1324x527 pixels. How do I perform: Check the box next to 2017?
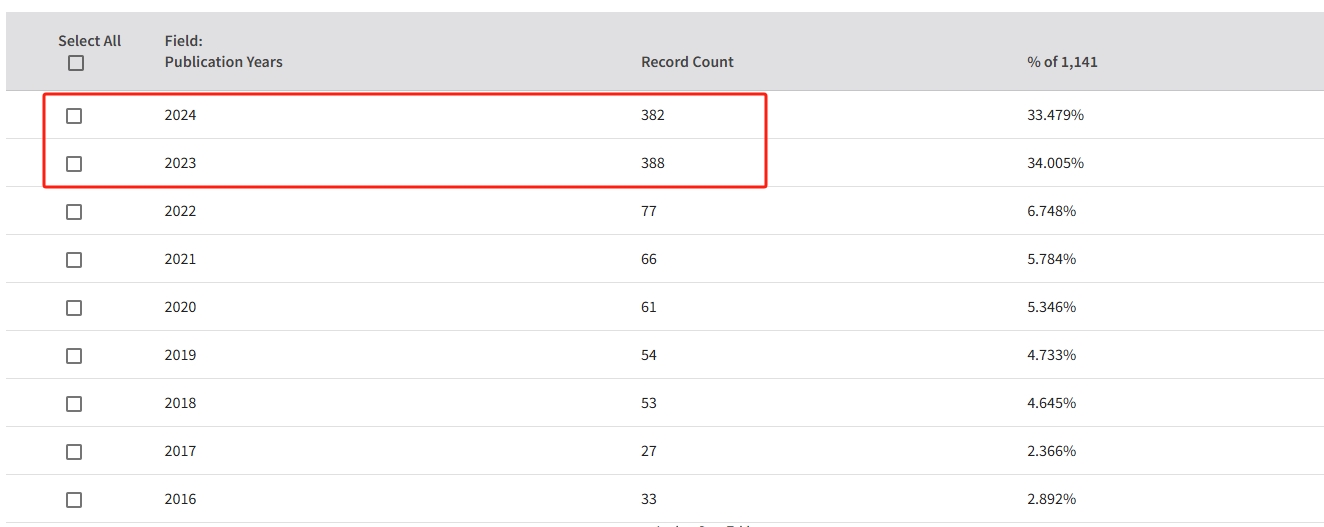pos(74,452)
